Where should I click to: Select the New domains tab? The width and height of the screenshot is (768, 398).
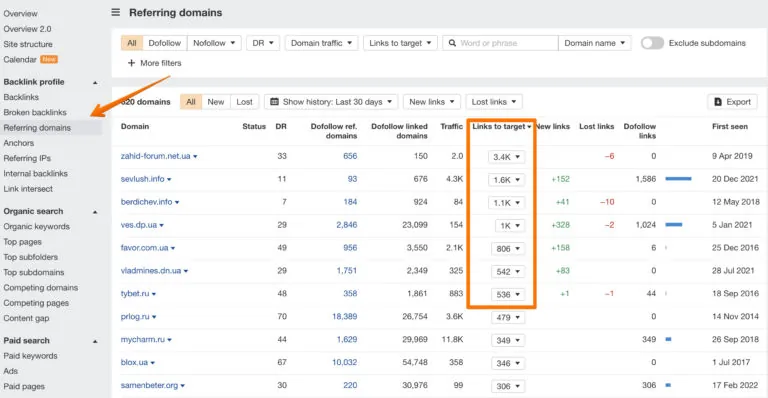(x=216, y=102)
